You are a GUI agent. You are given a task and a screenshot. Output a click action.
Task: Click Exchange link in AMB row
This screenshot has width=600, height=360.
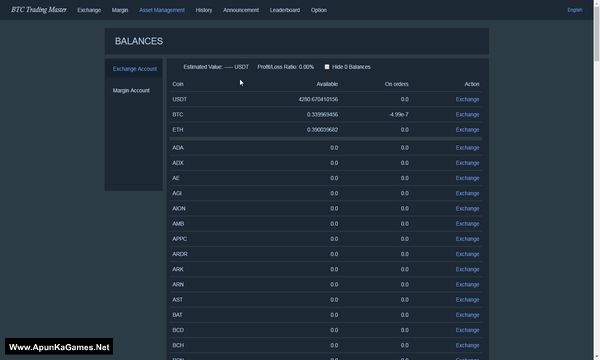[467, 224]
